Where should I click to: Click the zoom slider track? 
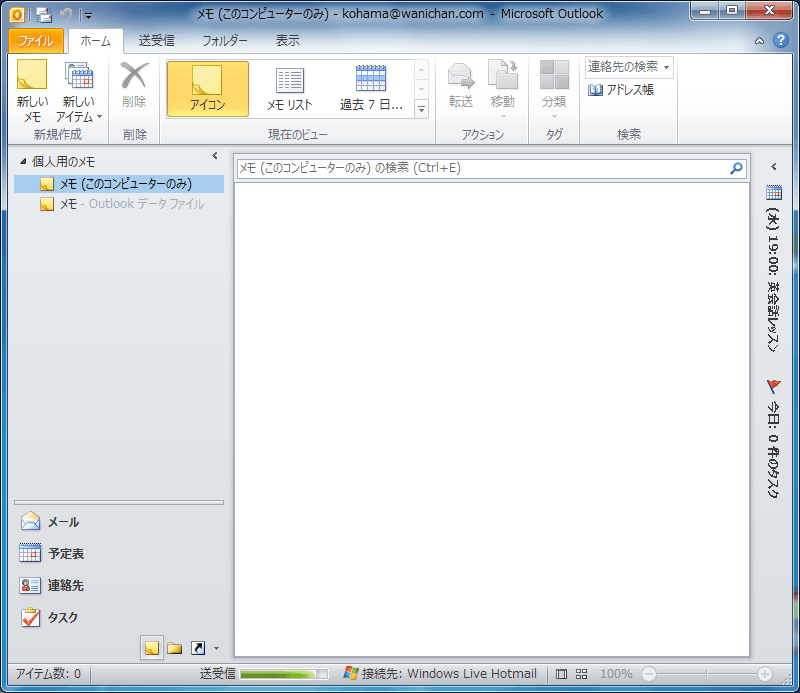(707, 674)
